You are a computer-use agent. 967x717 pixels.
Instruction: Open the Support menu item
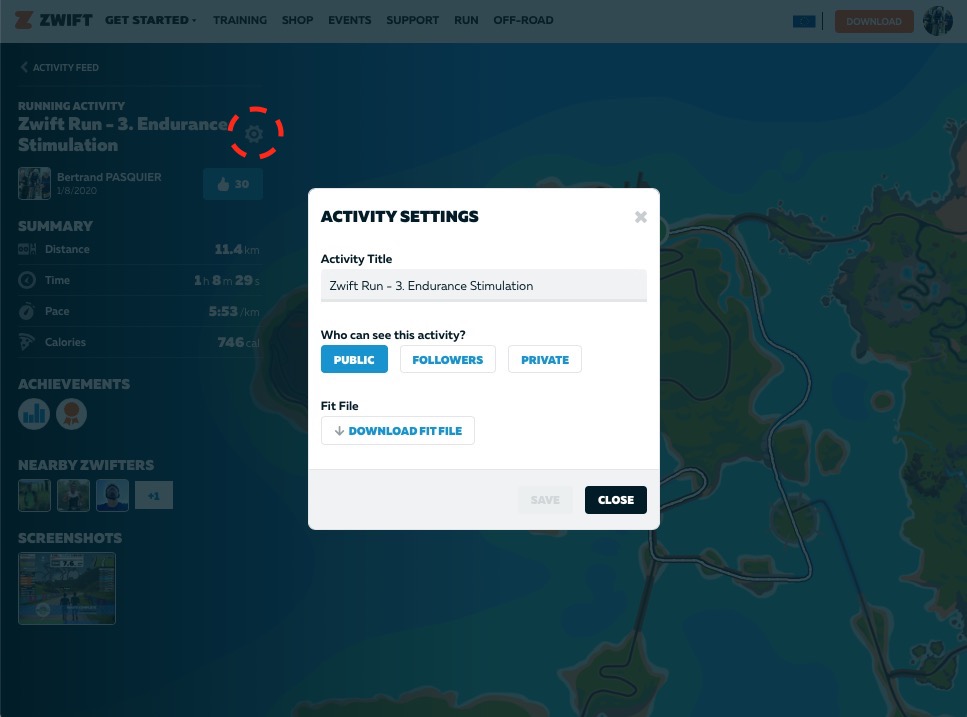pos(413,20)
